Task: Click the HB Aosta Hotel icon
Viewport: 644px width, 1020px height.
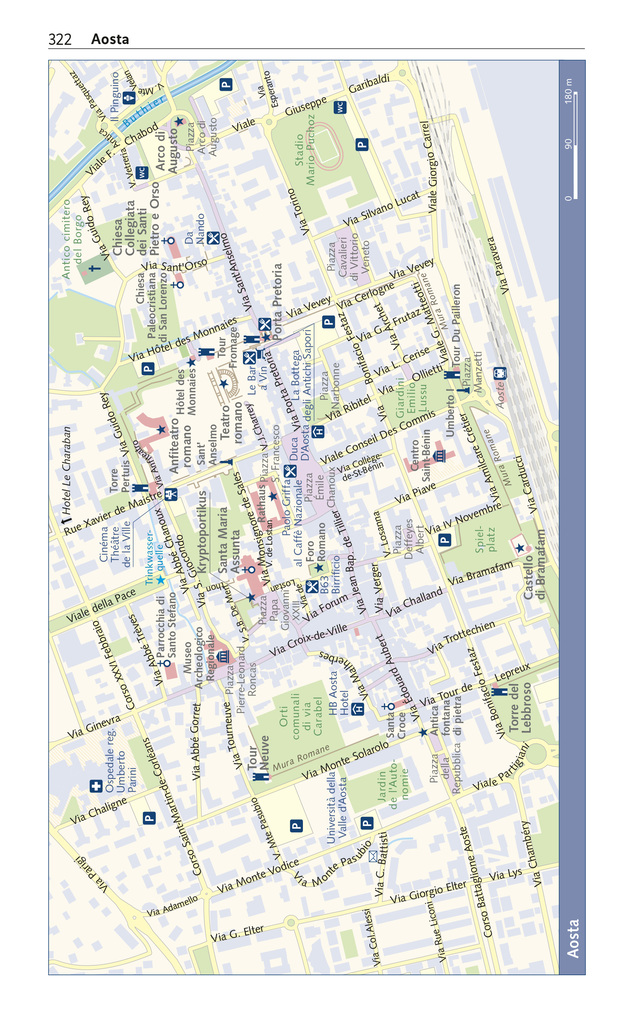Action: pyautogui.click(x=357, y=709)
